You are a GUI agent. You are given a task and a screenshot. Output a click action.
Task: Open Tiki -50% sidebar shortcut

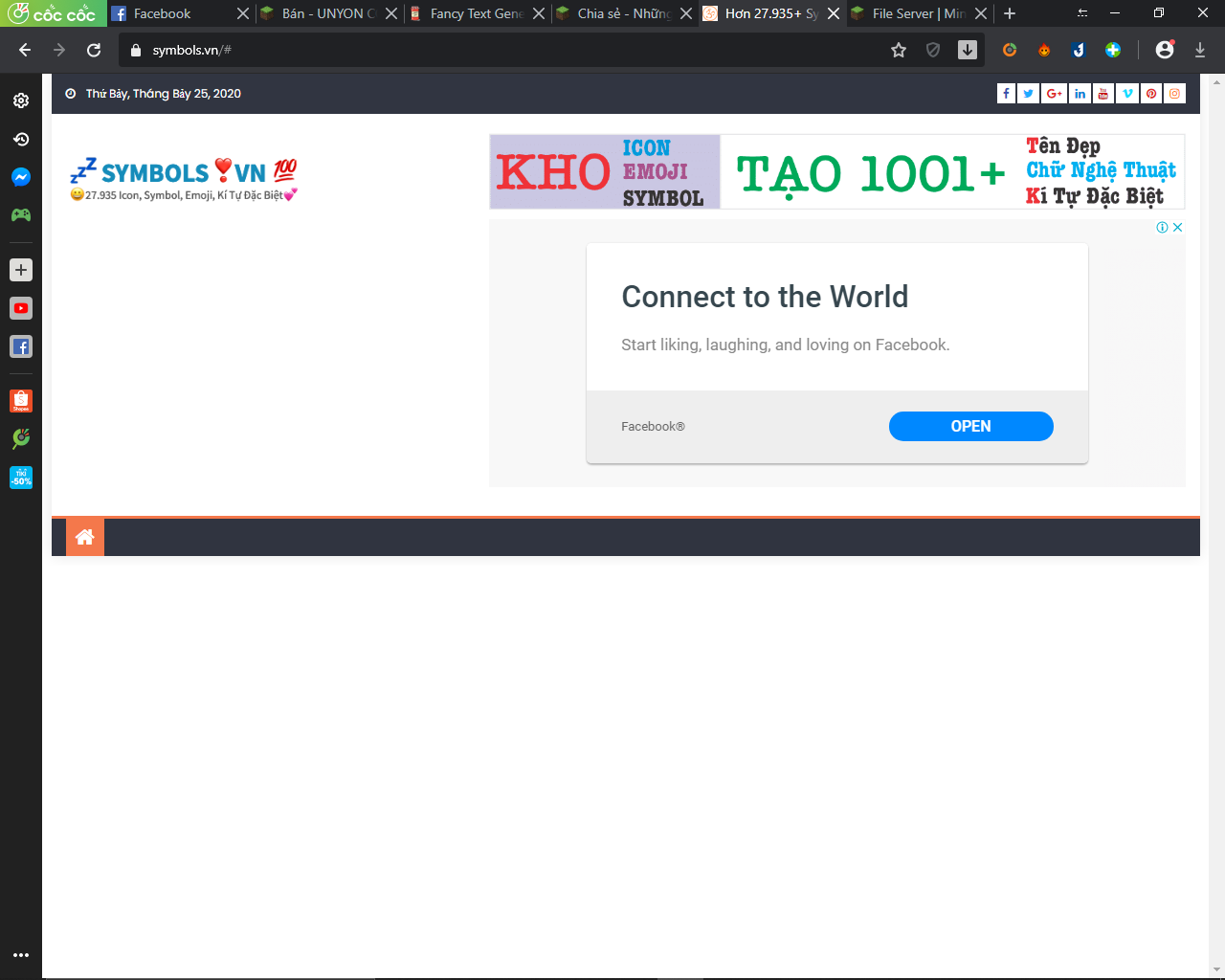click(x=21, y=477)
